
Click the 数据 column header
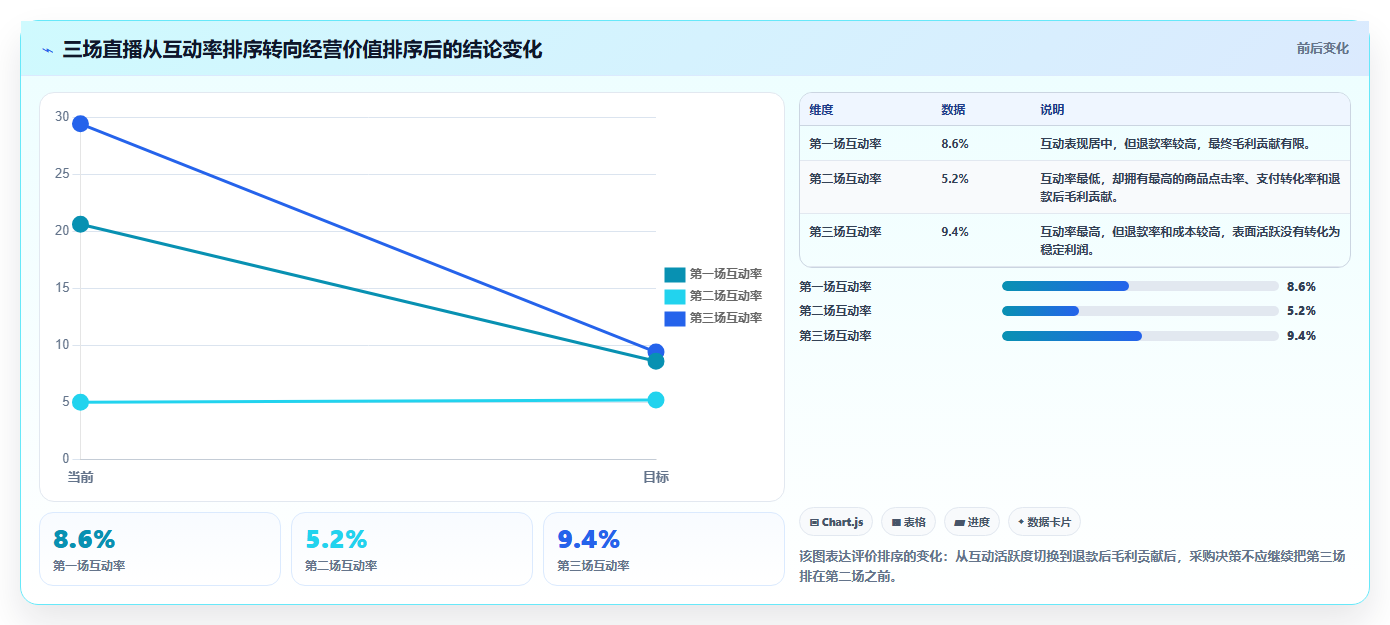[953, 110]
